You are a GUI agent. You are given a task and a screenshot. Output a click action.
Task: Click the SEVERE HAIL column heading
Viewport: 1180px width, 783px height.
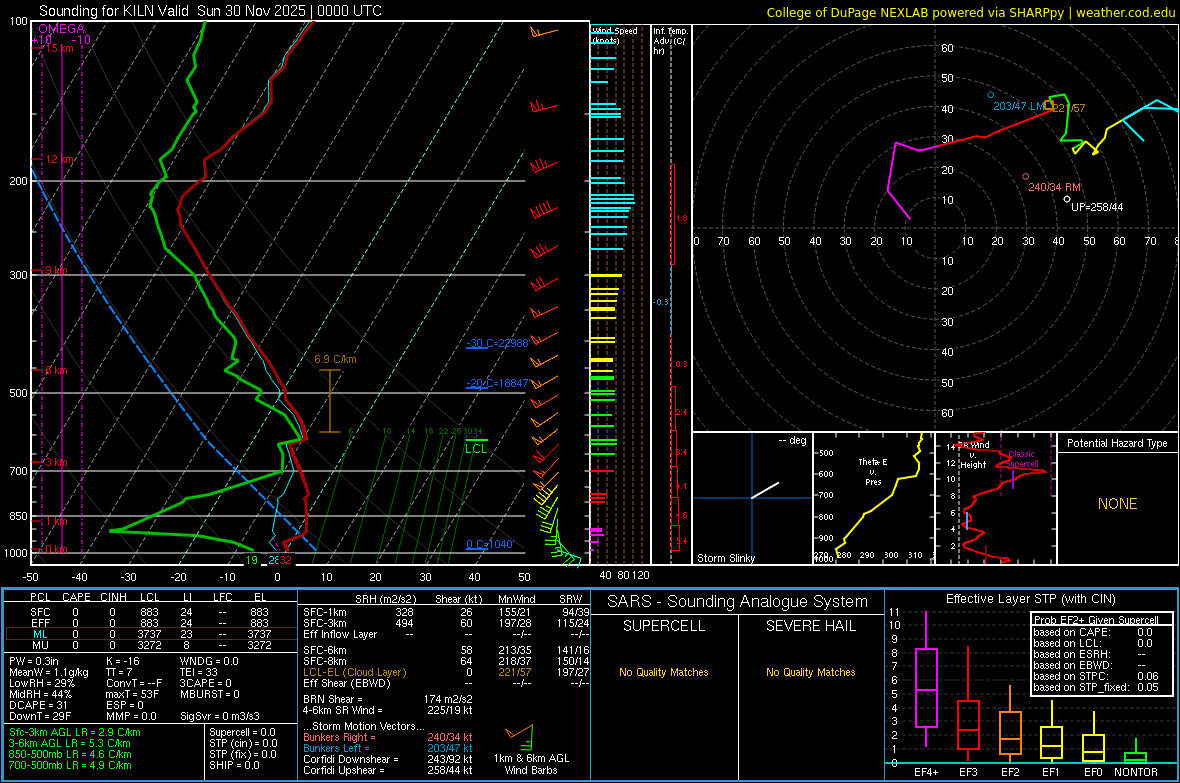click(811, 626)
